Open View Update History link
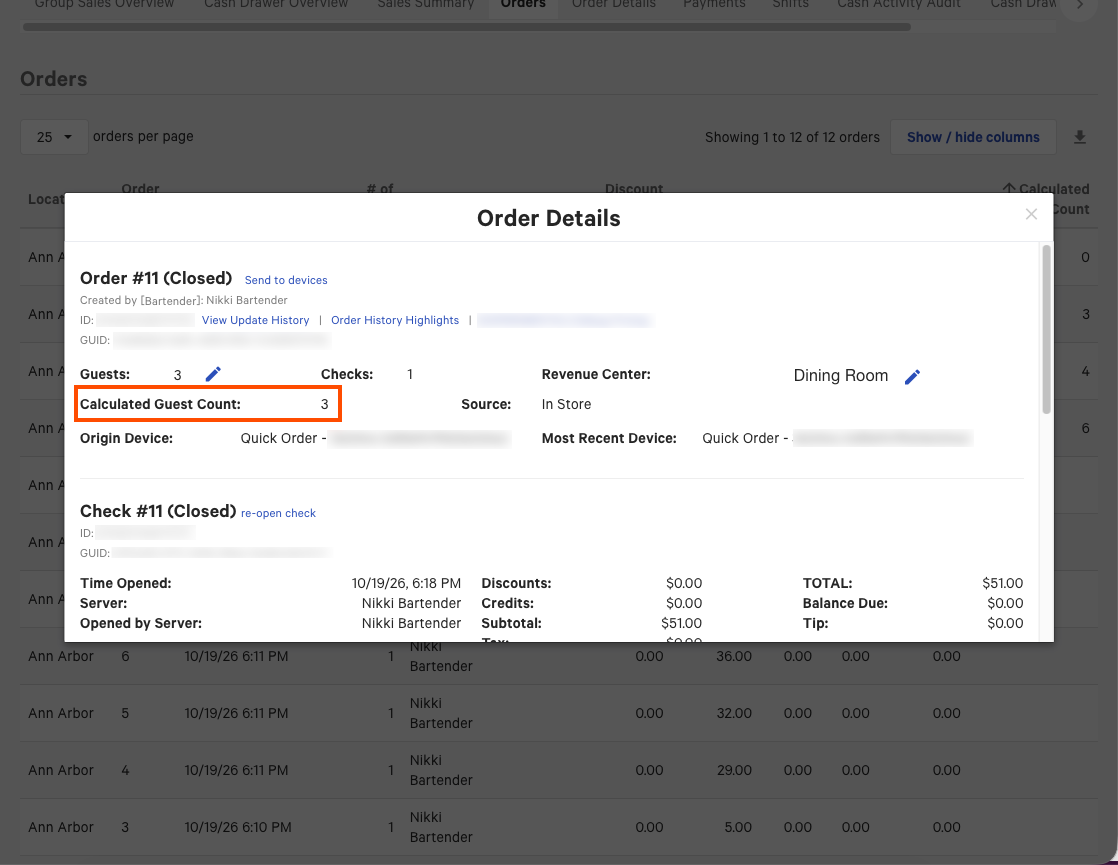1118x865 pixels. 255,320
